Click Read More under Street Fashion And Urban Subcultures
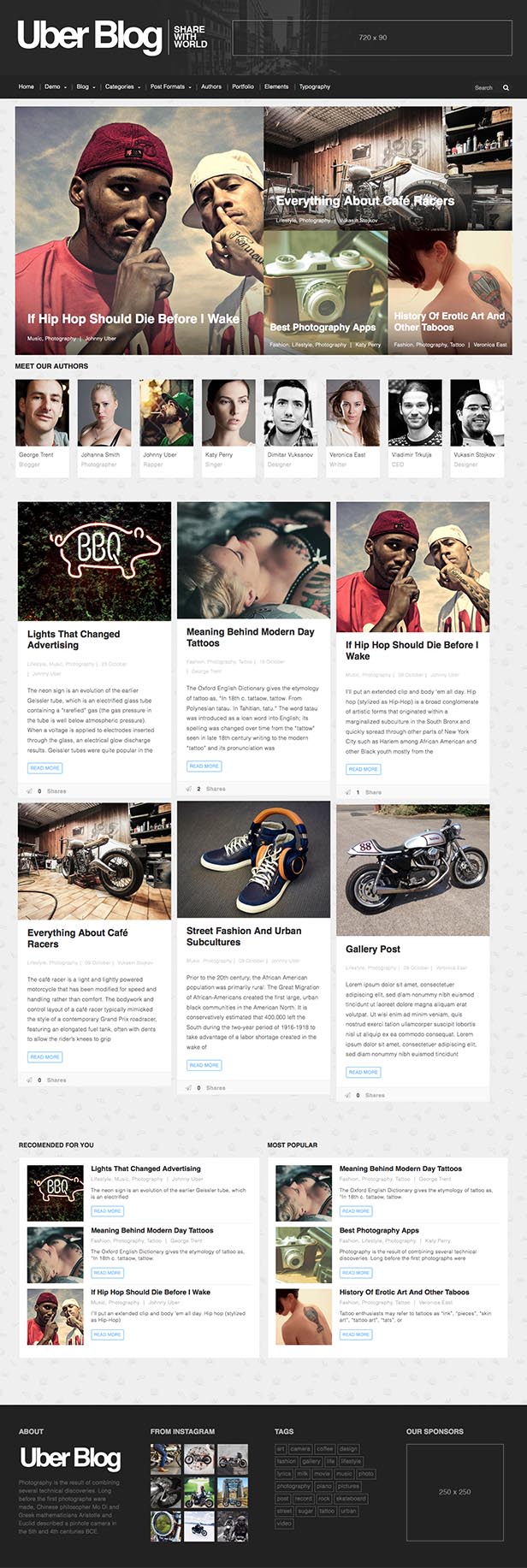 point(204,1065)
